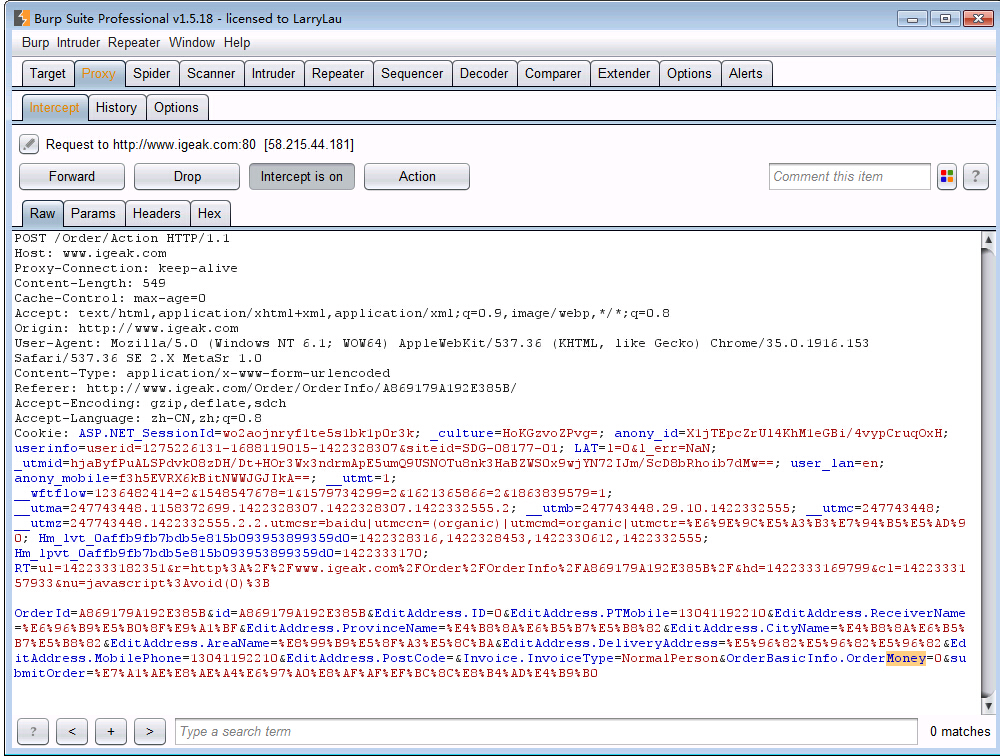Click the search help question mark button
The image size is (1000, 756).
(x=33, y=731)
